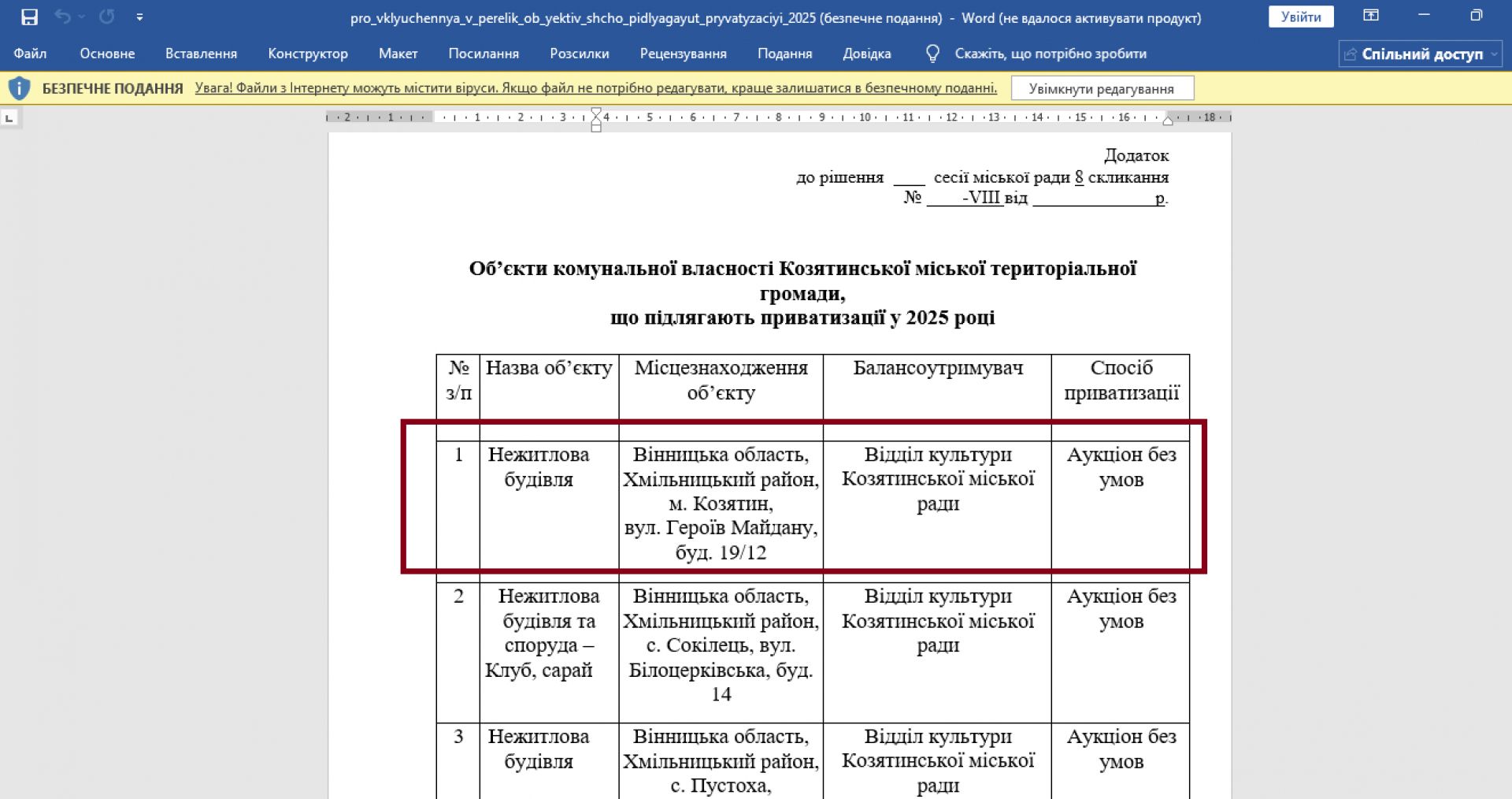This screenshot has height=799, width=1512.
Task: Expand the Спільний доступ share dropdown
Action: click(x=1494, y=54)
